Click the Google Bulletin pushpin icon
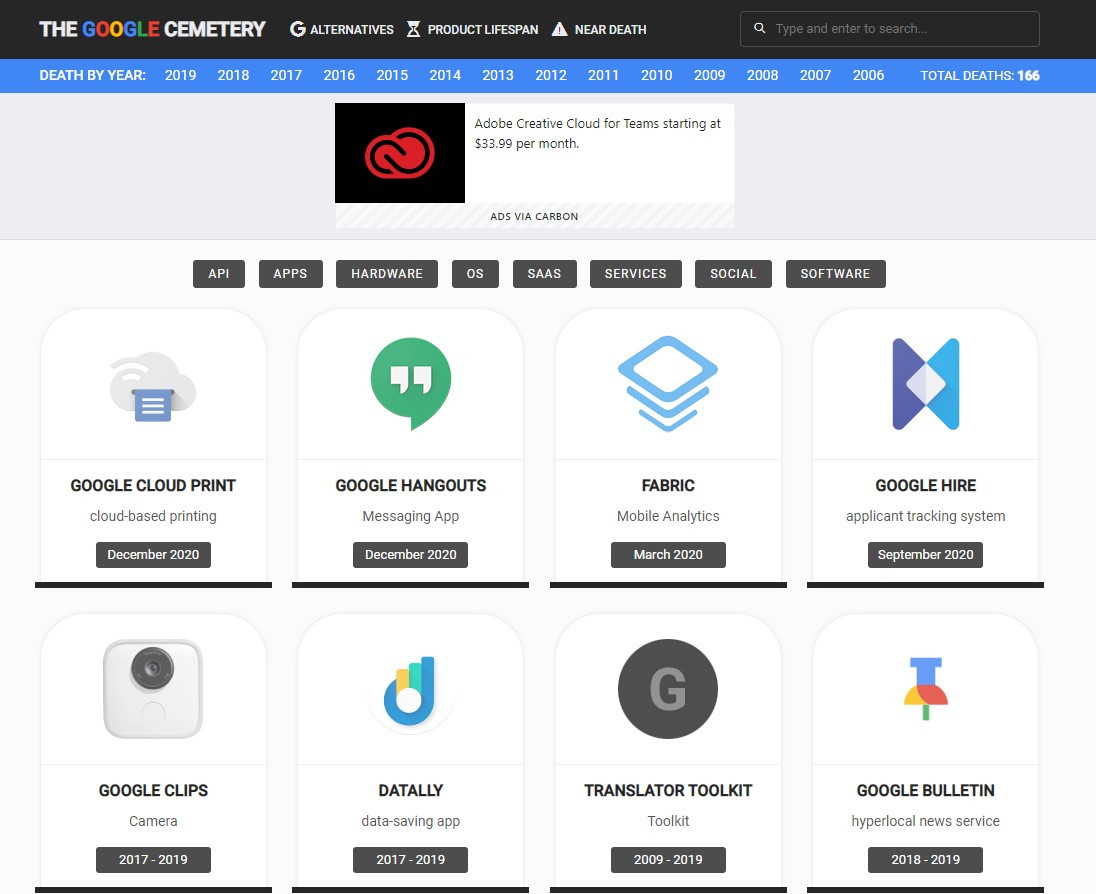This screenshot has height=894, width=1096. (925, 688)
